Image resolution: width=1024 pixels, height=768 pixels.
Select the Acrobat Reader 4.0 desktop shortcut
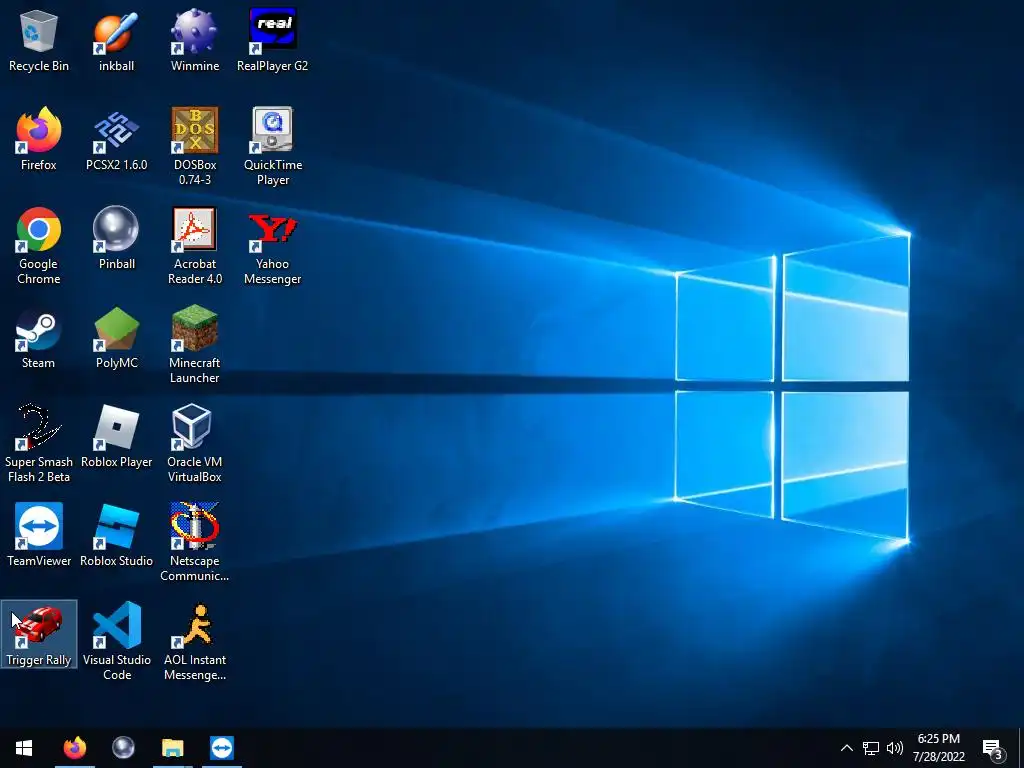coord(195,246)
